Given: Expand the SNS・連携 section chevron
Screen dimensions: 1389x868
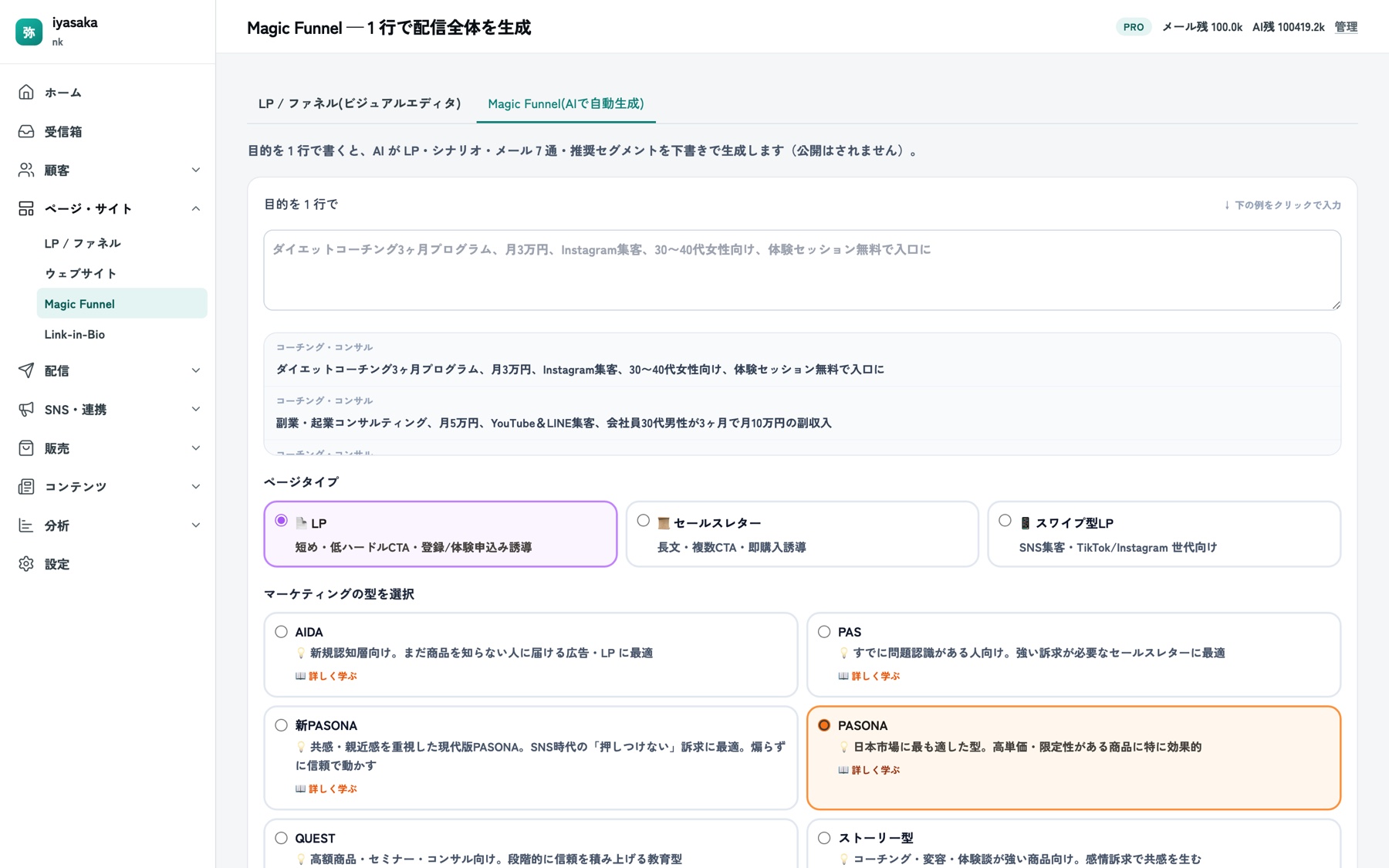Looking at the screenshot, I should [x=196, y=409].
